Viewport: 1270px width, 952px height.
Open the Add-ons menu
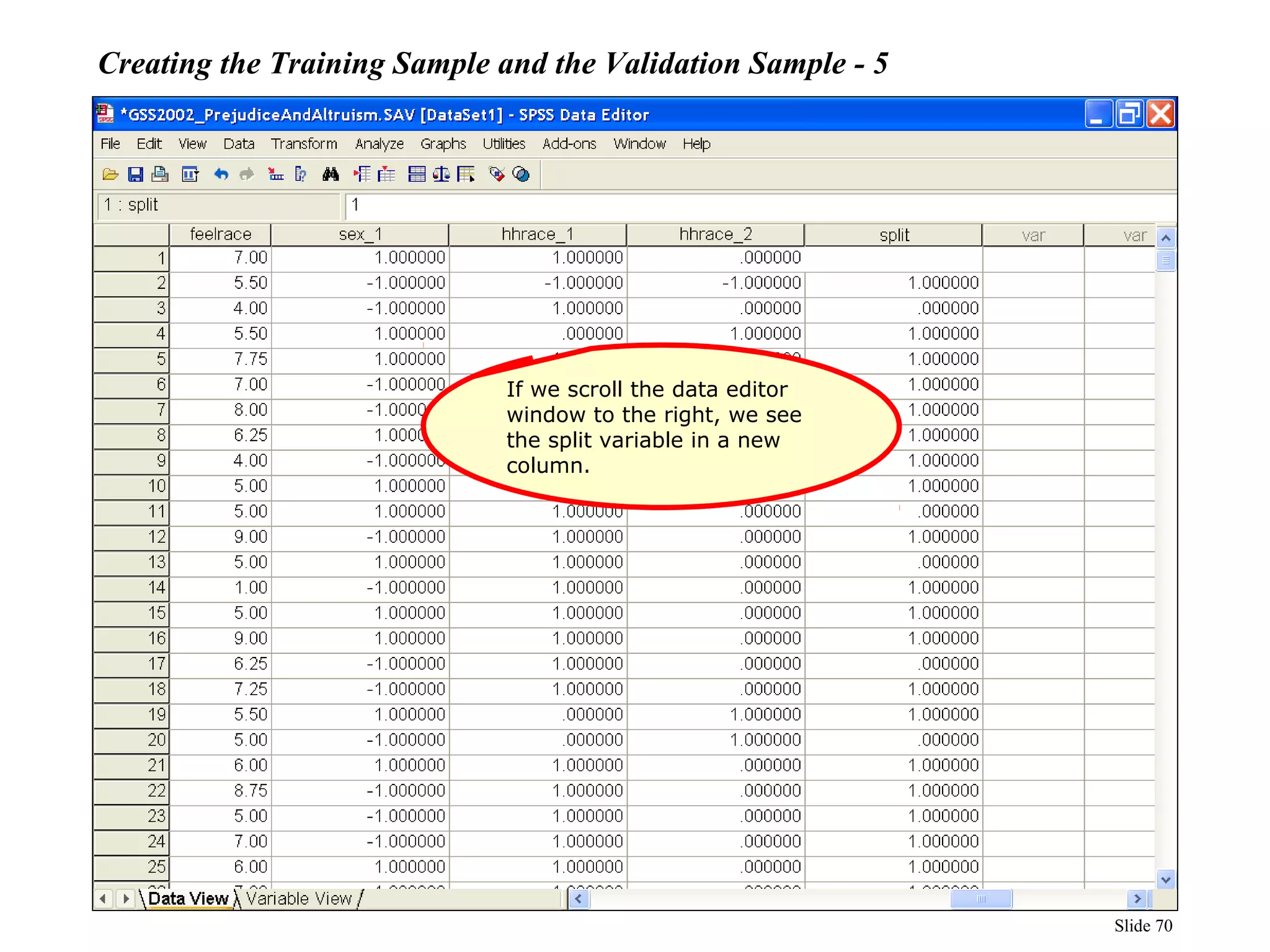[569, 144]
